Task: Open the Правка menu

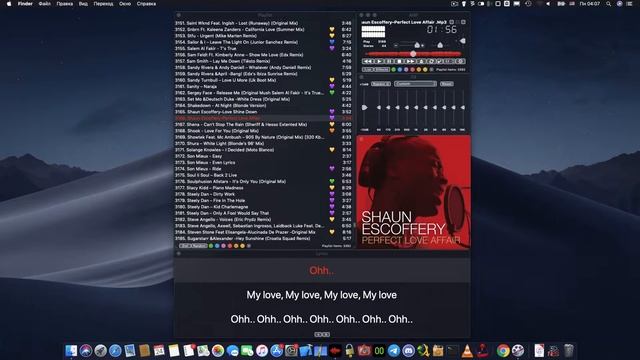Action: pos(64,4)
